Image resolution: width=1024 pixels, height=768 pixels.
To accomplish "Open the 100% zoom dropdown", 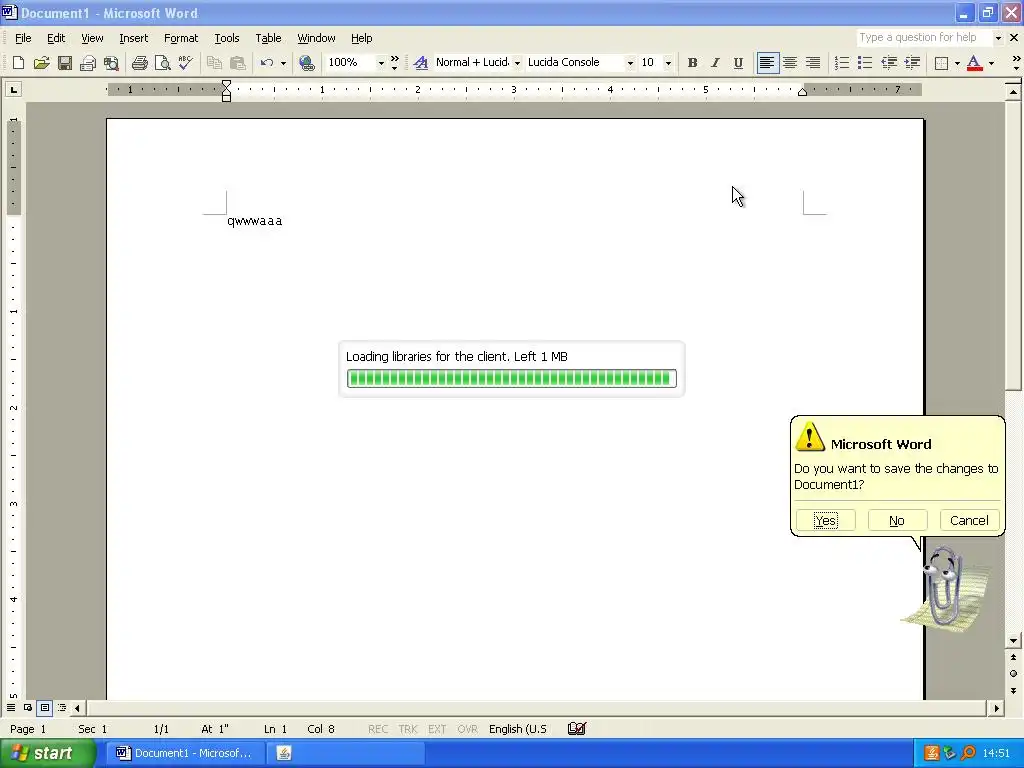I will [x=381, y=63].
